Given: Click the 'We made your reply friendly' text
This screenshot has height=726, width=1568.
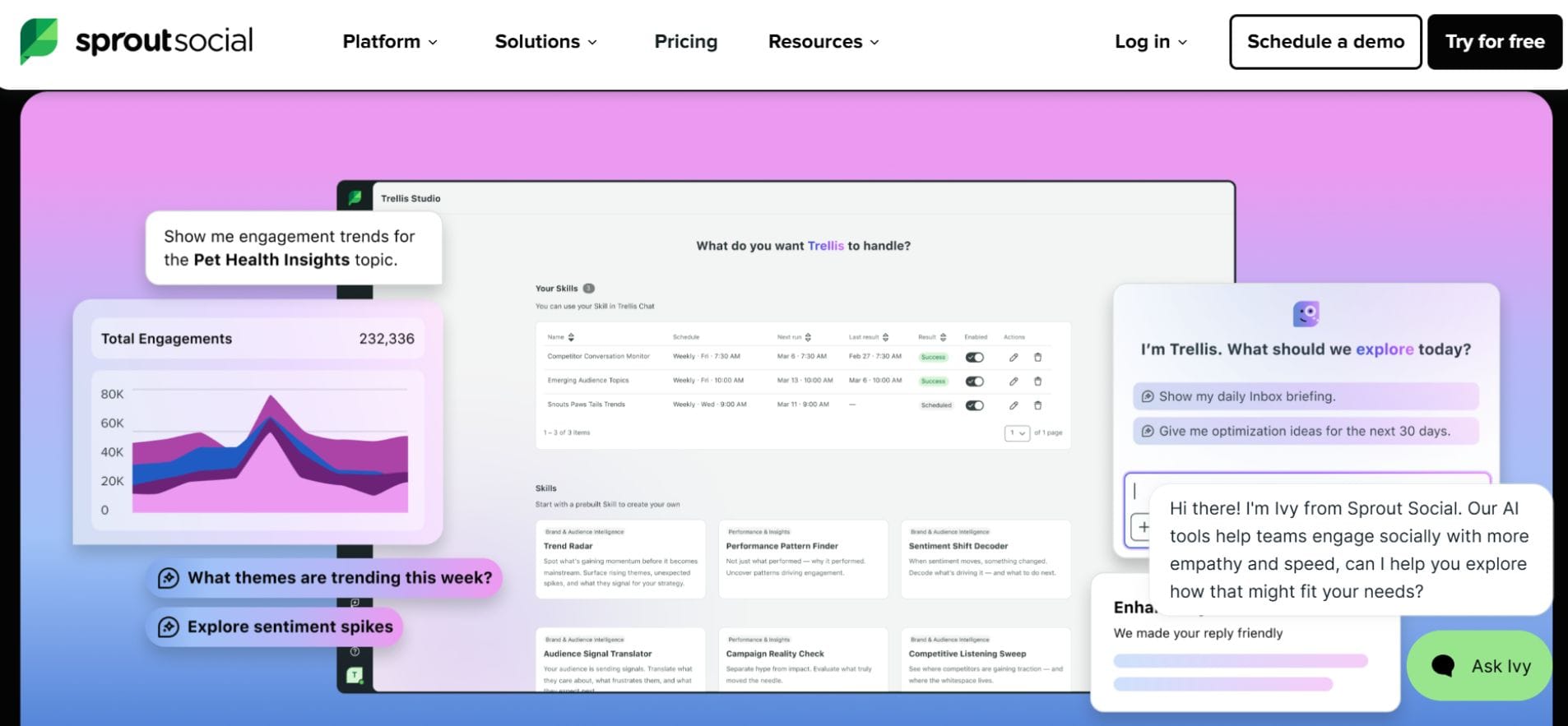Looking at the screenshot, I should tap(1198, 633).
